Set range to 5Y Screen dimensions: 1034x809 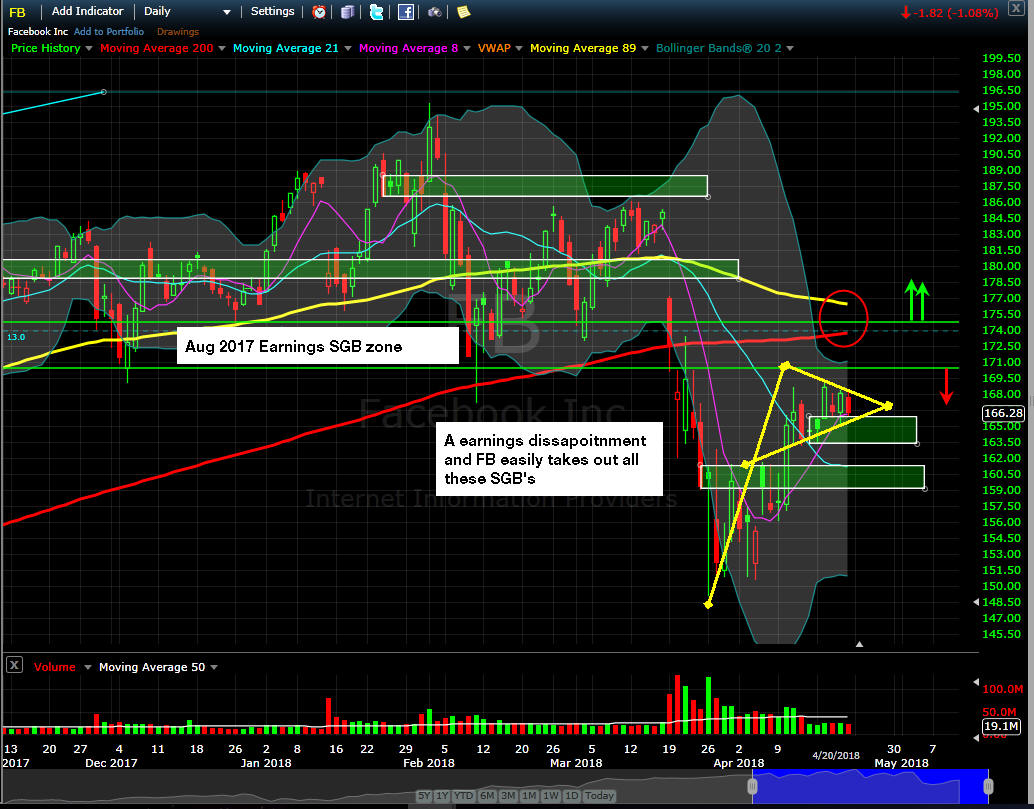coord(424,796)
